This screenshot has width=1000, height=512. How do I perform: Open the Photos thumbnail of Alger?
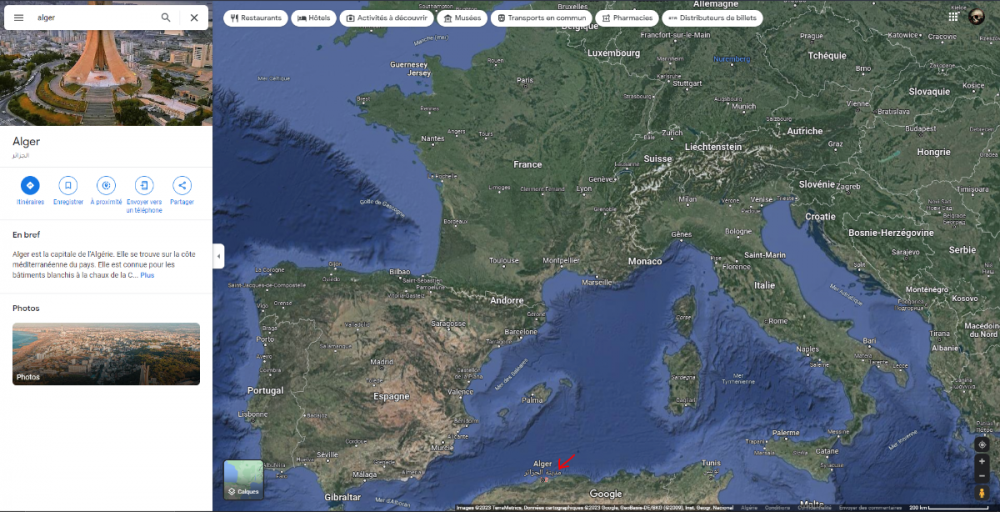(106, 354)
